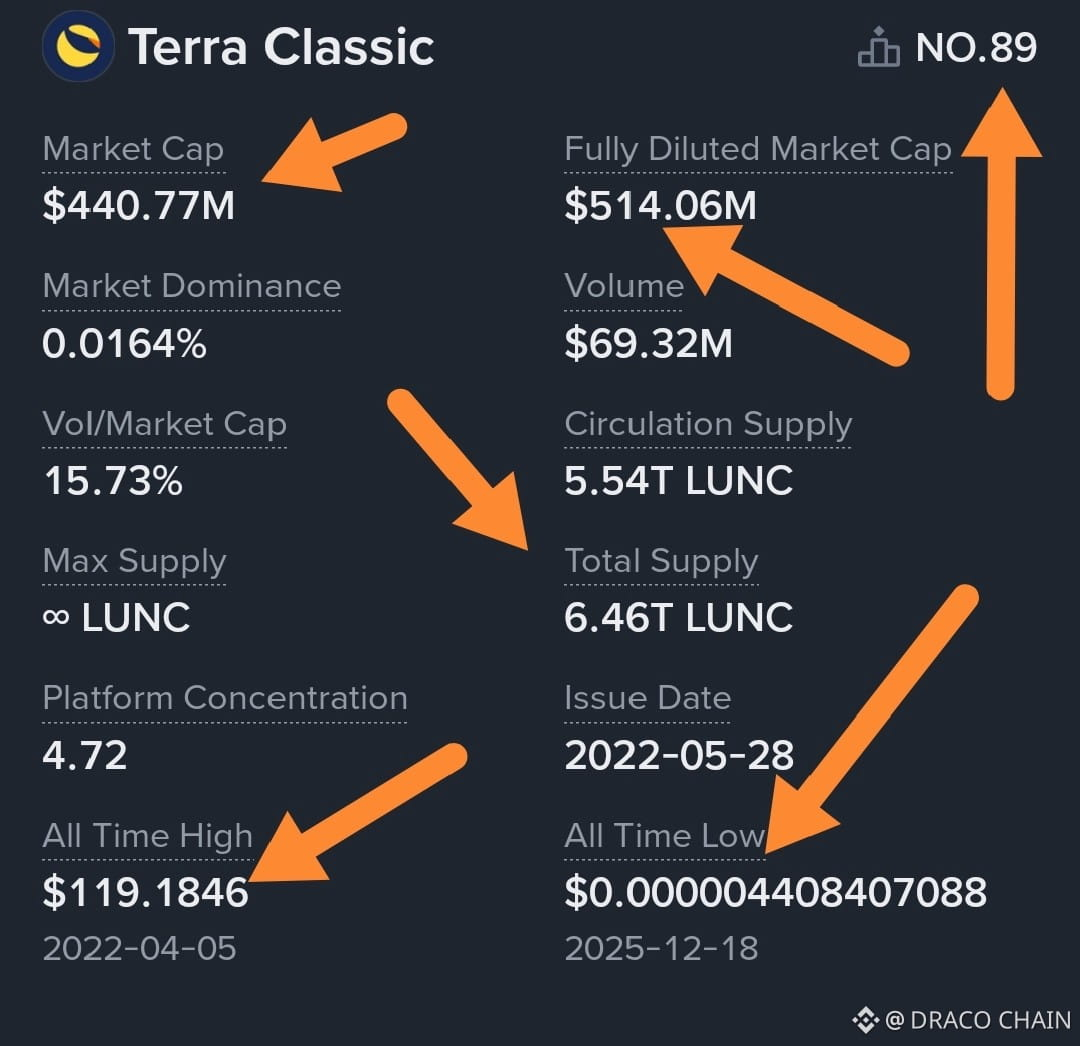Click the infinity symbol under Max Supply

pos(55,617)
